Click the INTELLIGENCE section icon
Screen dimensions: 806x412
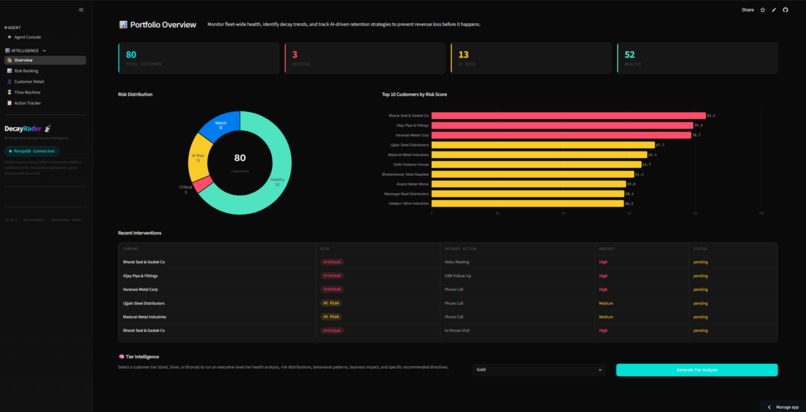coord(7,51)
